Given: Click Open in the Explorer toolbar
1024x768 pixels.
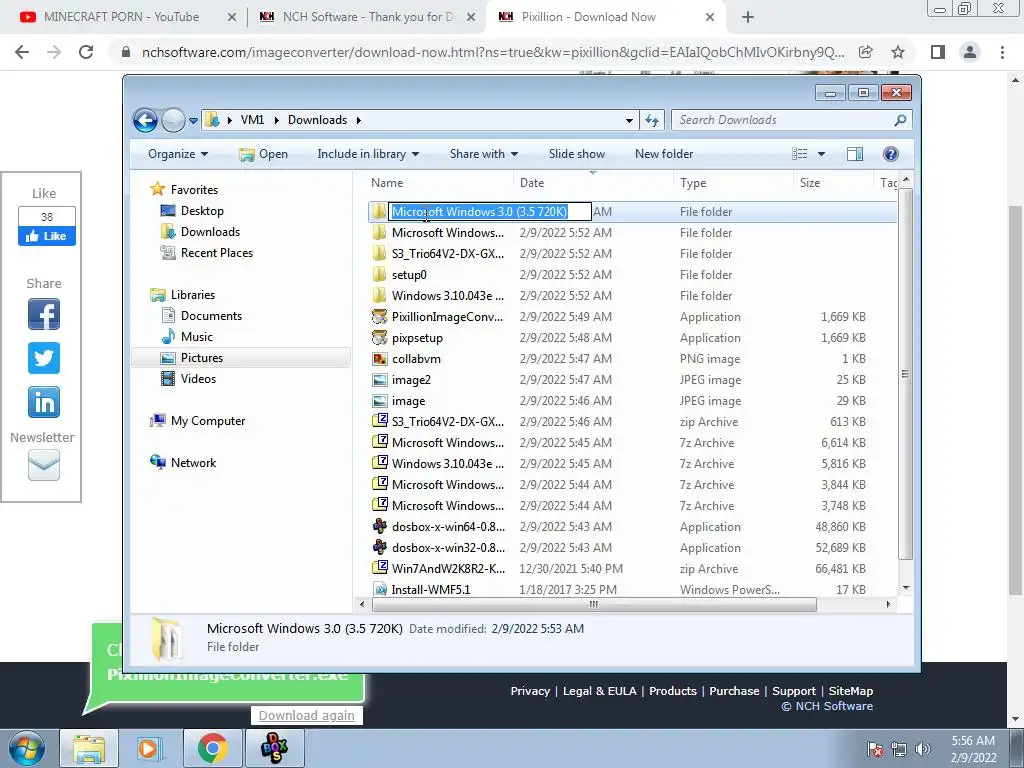Looking at the screenshot, I should coord(263,154).
